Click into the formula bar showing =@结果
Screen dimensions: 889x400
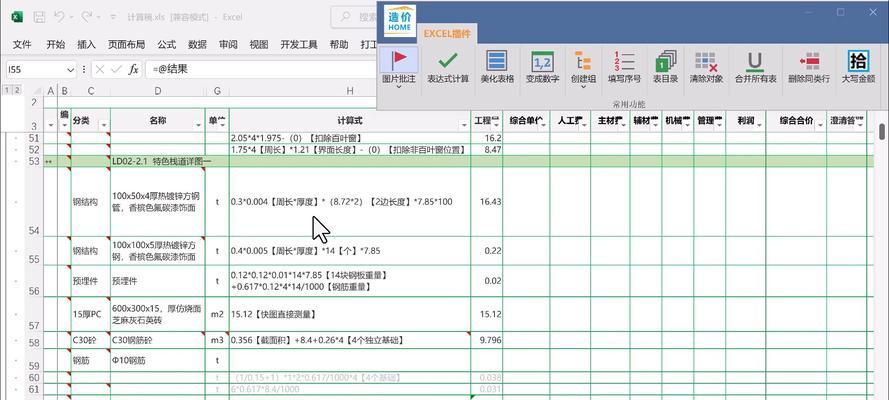tap(261, 70)
